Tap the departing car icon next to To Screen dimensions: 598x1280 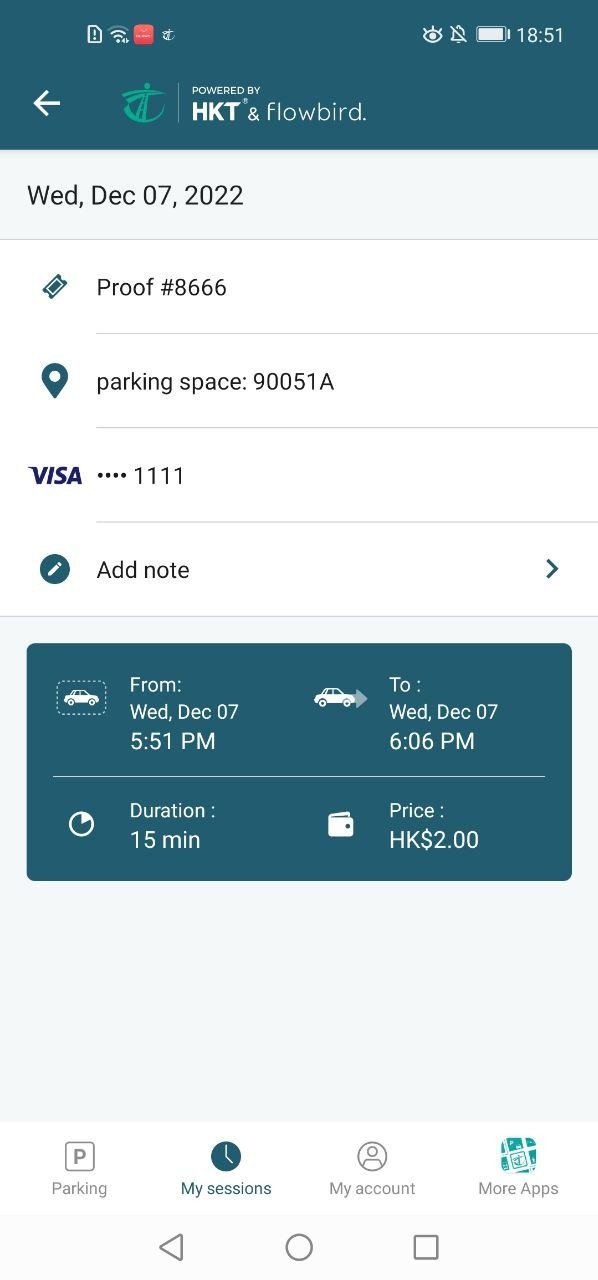click(340, 697)
